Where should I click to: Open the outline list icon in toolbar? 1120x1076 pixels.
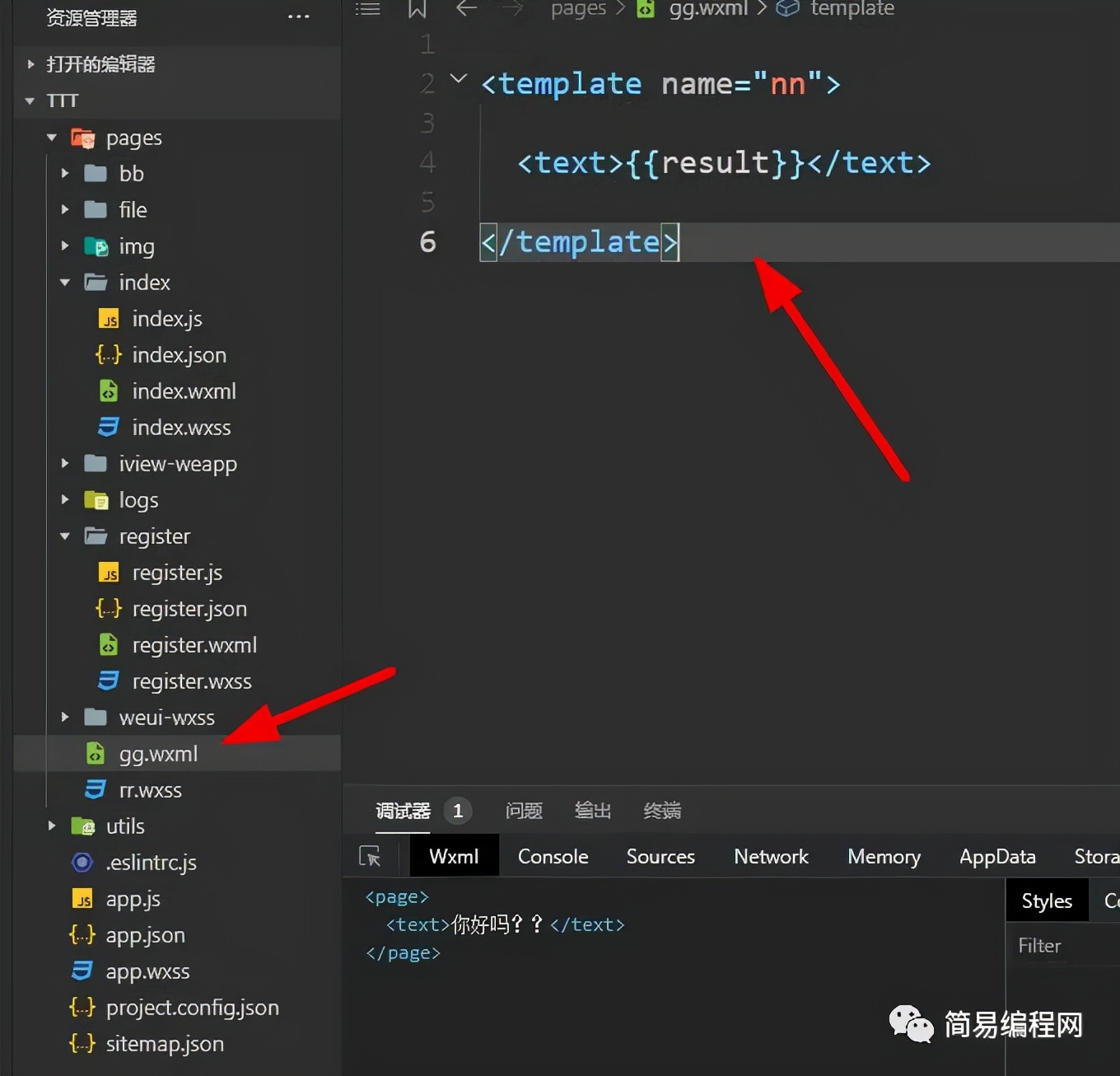[x=367, y=9]
